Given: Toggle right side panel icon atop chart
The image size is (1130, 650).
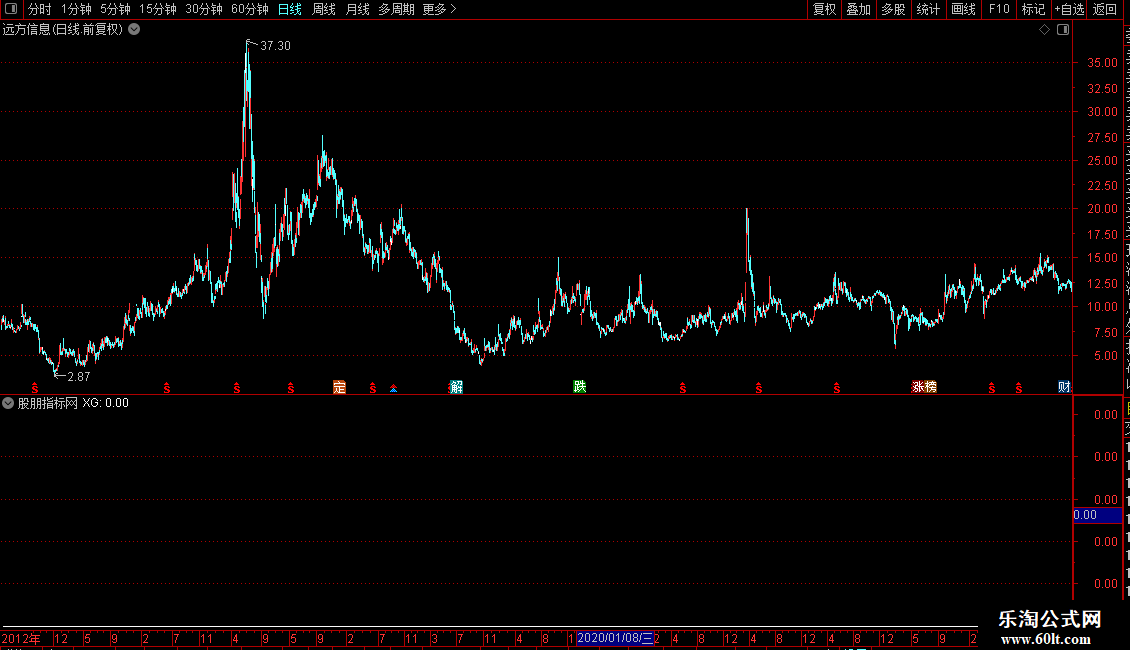Looking at the screenshot, I should click(1063, 30).
